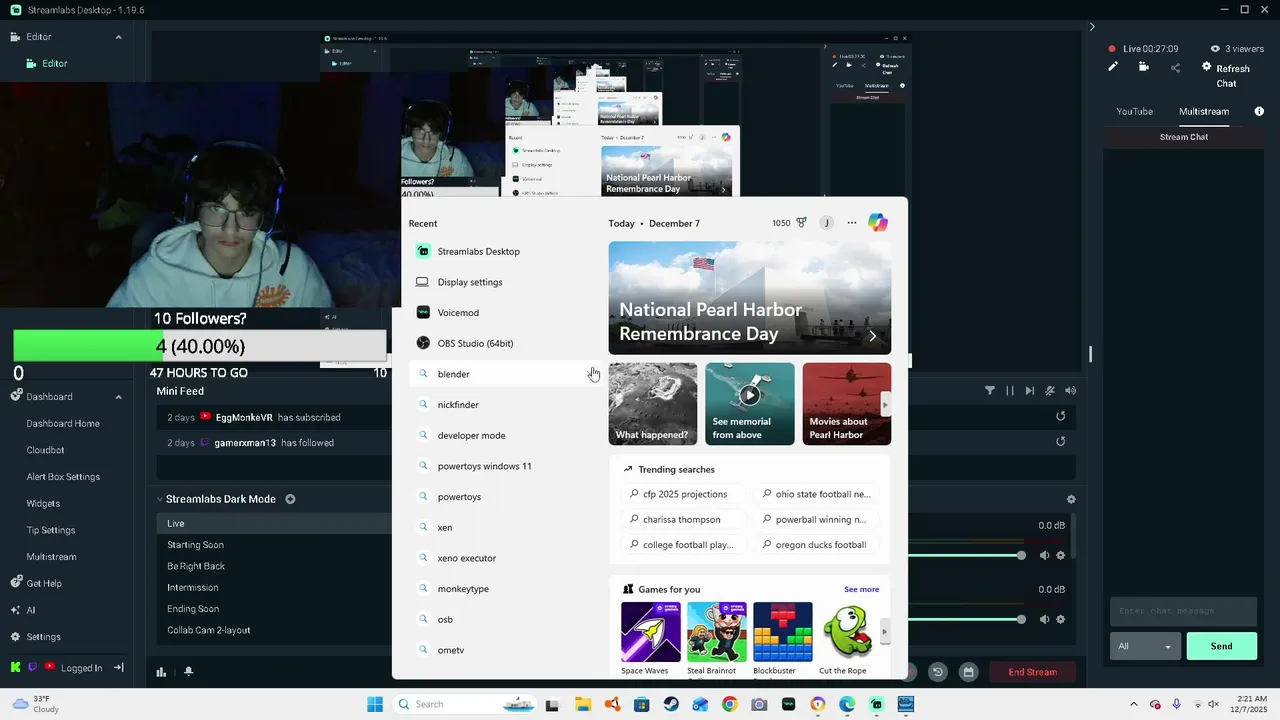Open settings gear of second audio source
1280x720 pixels.
coord(1061,619)
